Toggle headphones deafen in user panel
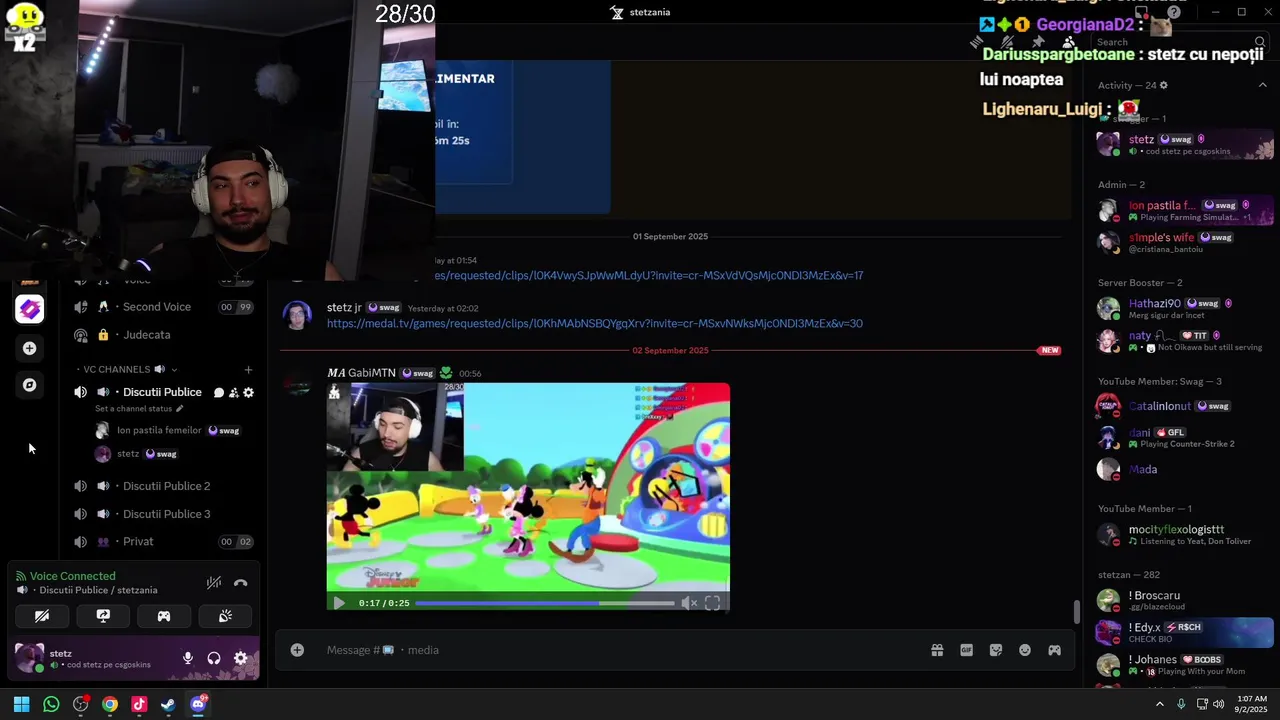 click(x=213, y=658)
